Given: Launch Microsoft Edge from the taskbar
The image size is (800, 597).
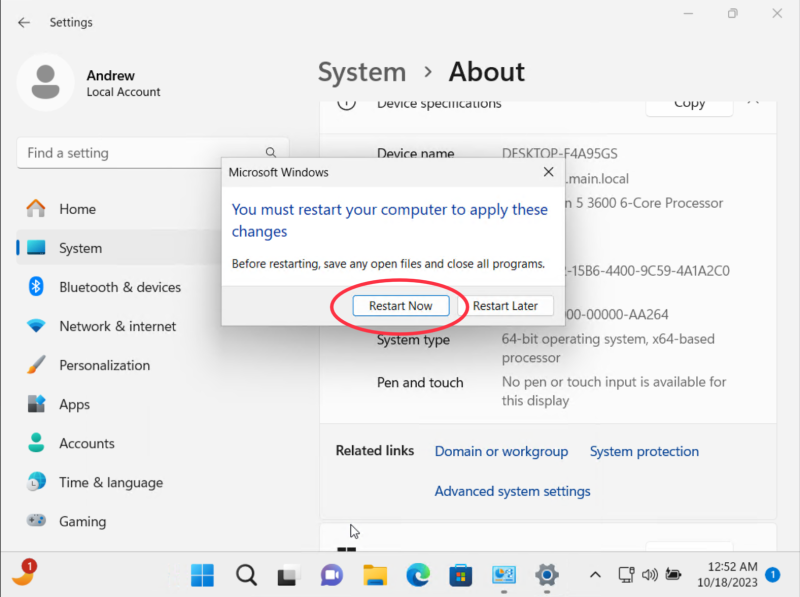Looking at the screenshot, I should click(x=417, y=575).
